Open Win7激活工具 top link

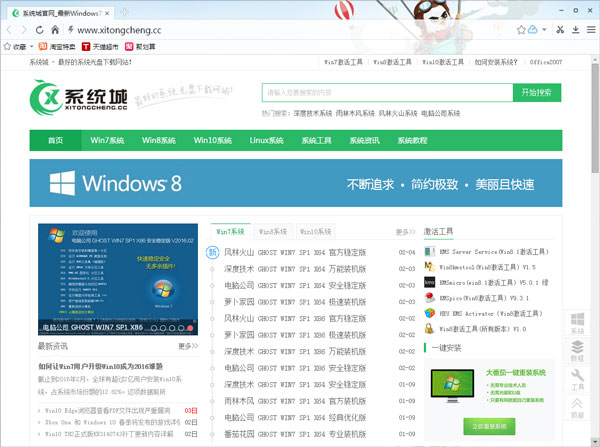coord(343,62)
